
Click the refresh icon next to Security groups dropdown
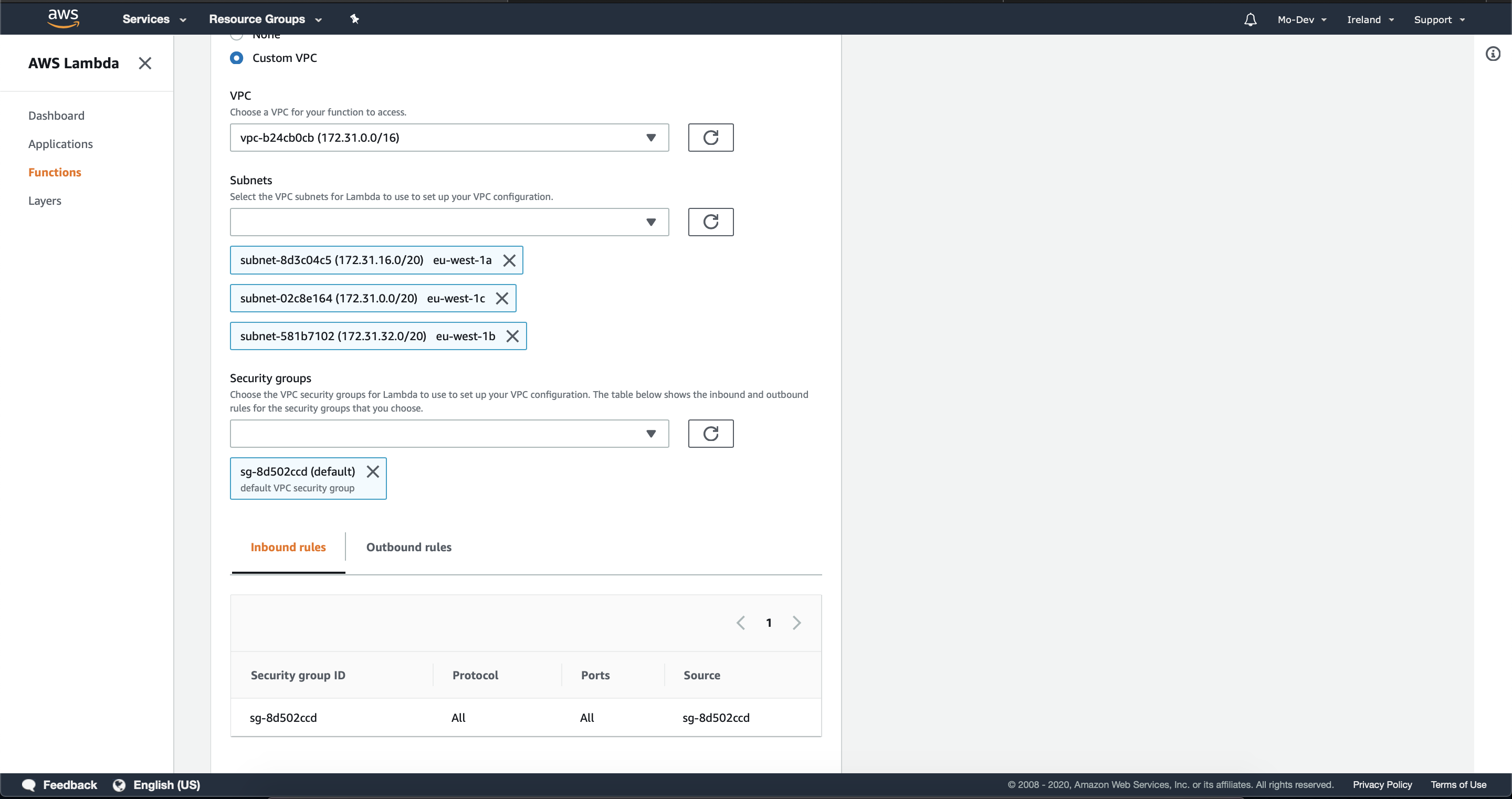pos(710,433)
